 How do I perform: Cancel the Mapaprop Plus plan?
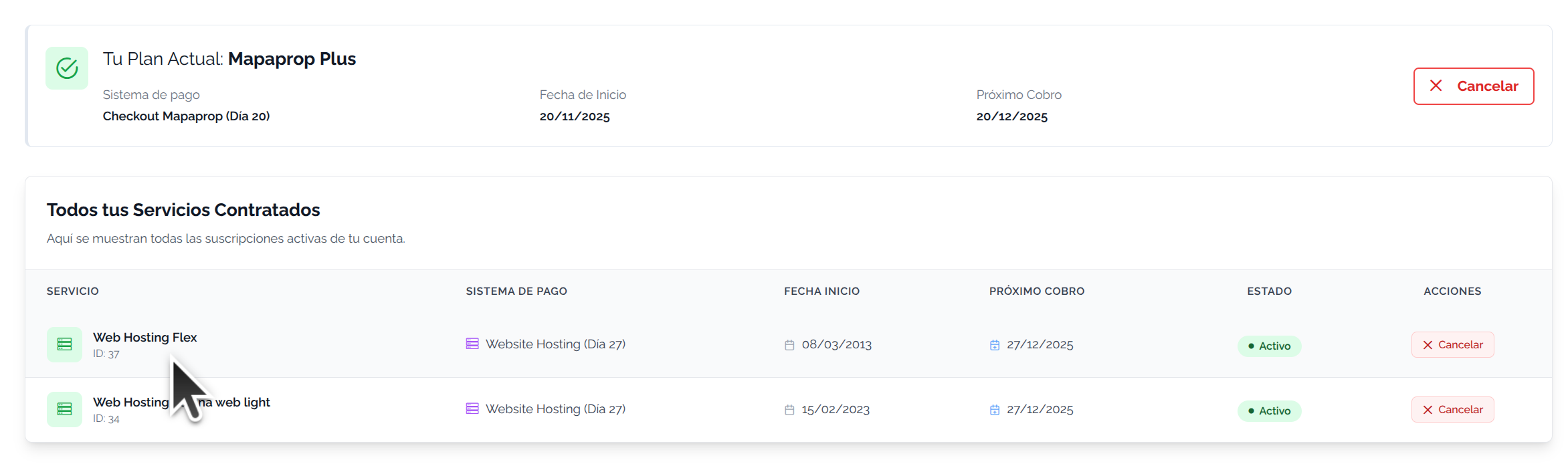[x=1473, y=86]
